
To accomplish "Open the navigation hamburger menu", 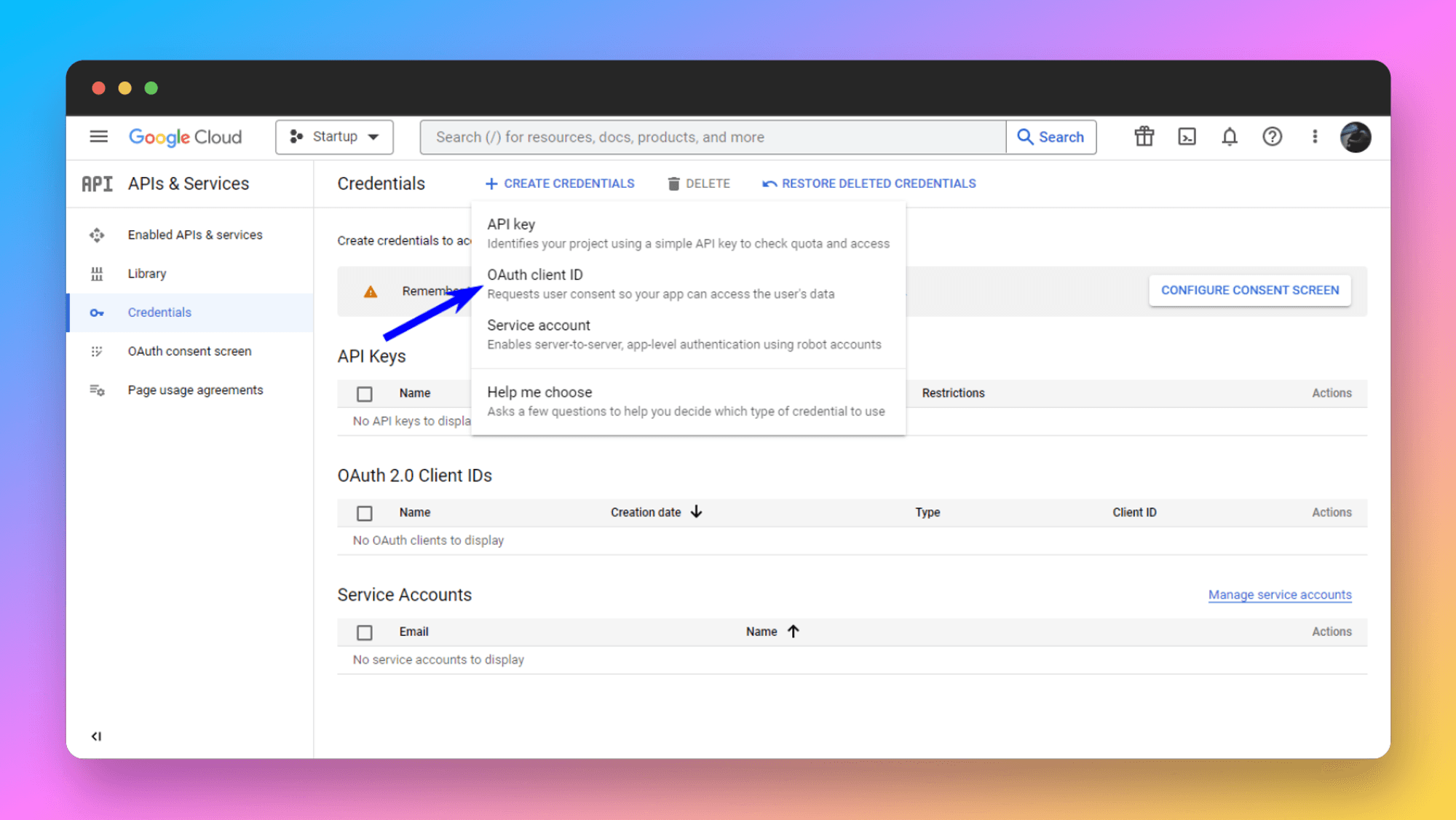I will tap(98, 137).
